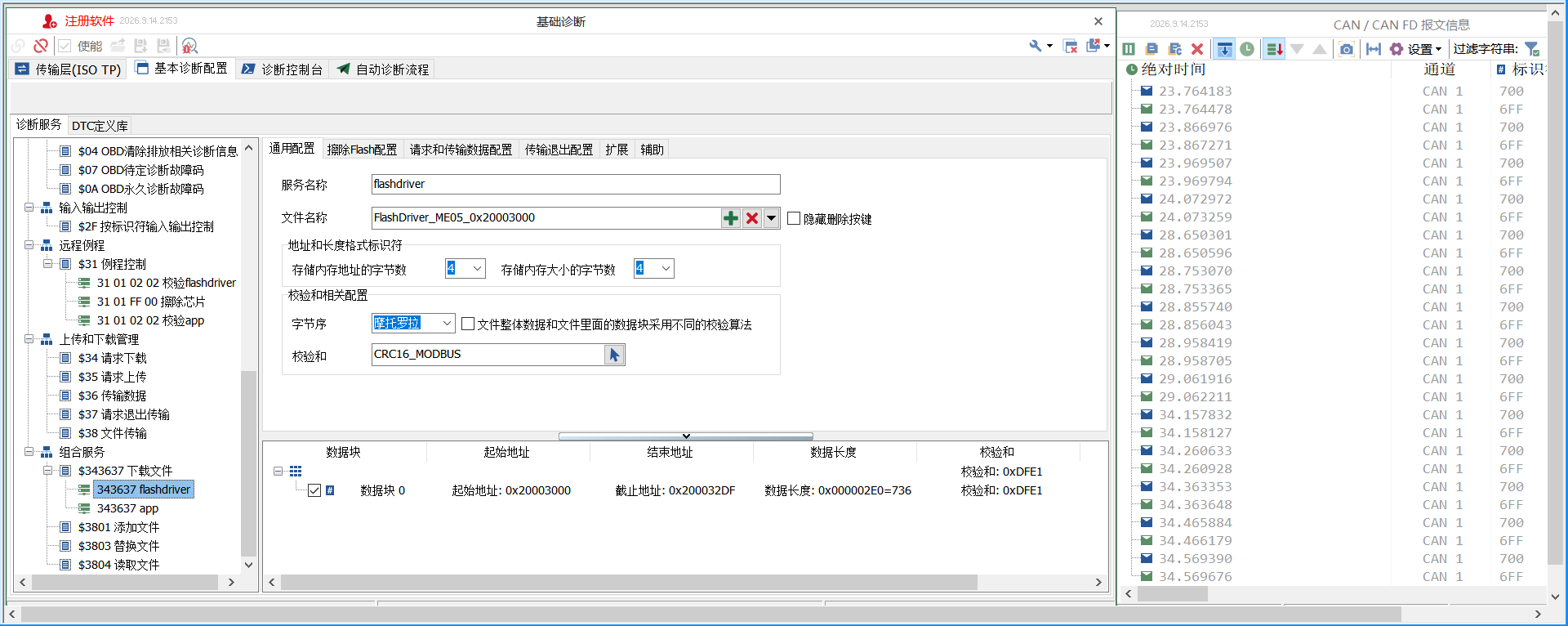Switch to the 诊断控制台 tab
This screenshot has width=1568, height=626.
[x=283, y=69]
